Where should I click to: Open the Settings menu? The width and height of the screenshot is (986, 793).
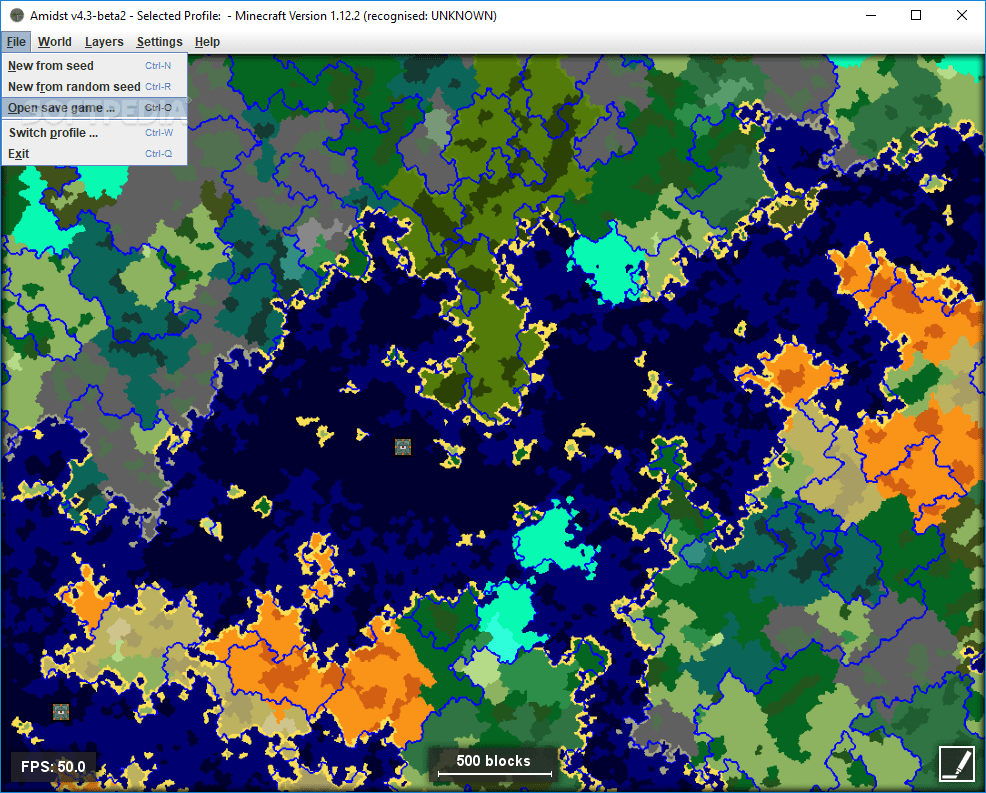(159, 42)
